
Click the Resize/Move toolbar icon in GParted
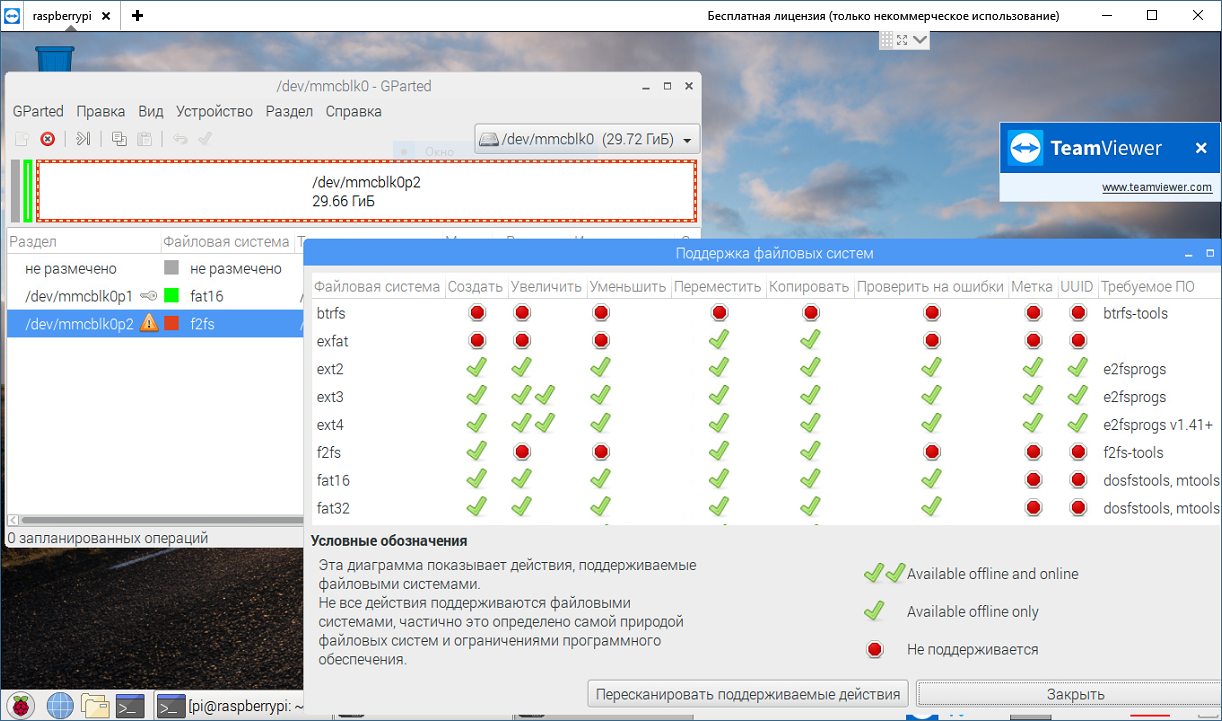coord(84,139)
